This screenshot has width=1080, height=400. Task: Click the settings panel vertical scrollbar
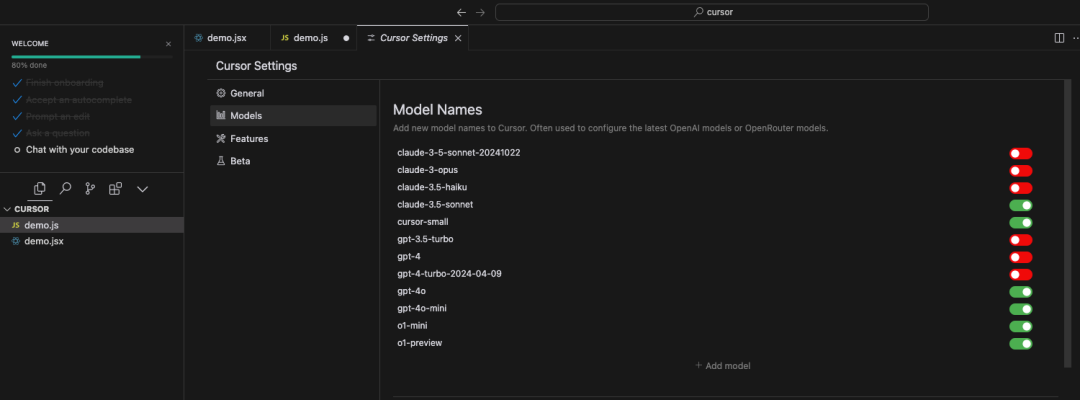[x=1068, y=224]
